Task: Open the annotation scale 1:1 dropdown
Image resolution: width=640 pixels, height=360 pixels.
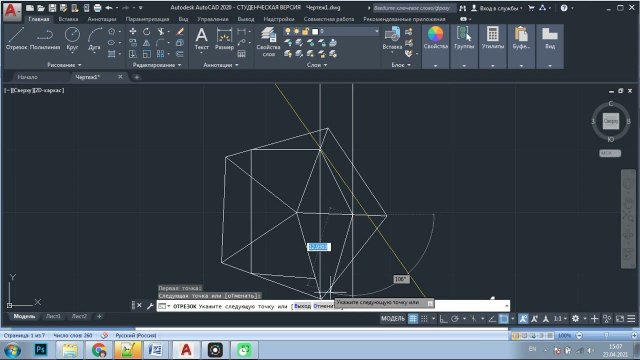Action: coord(560,319)
